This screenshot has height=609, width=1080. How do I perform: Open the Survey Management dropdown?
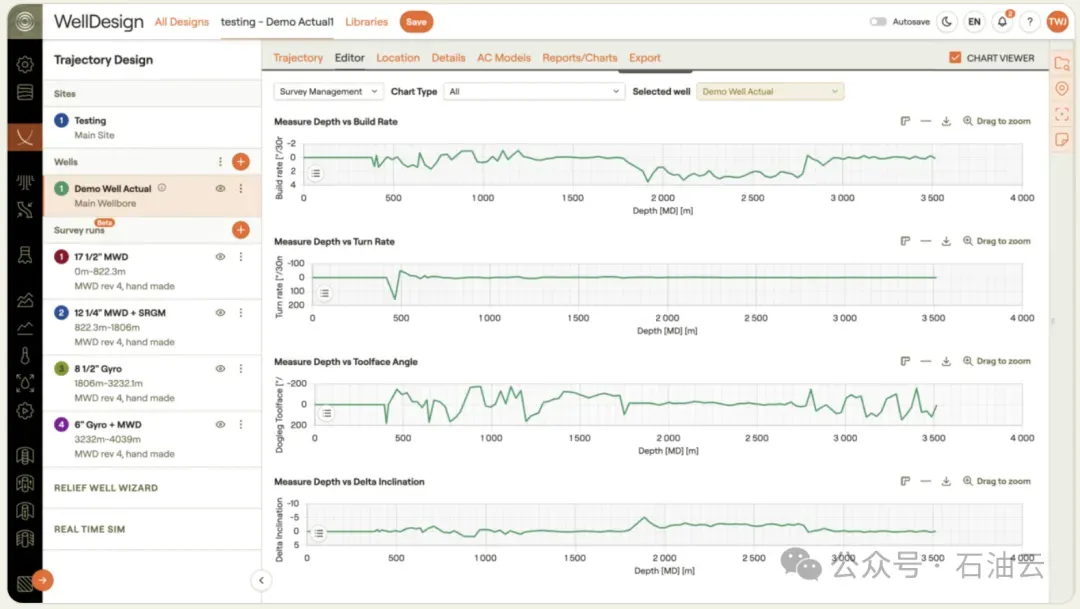pos(329,91)
